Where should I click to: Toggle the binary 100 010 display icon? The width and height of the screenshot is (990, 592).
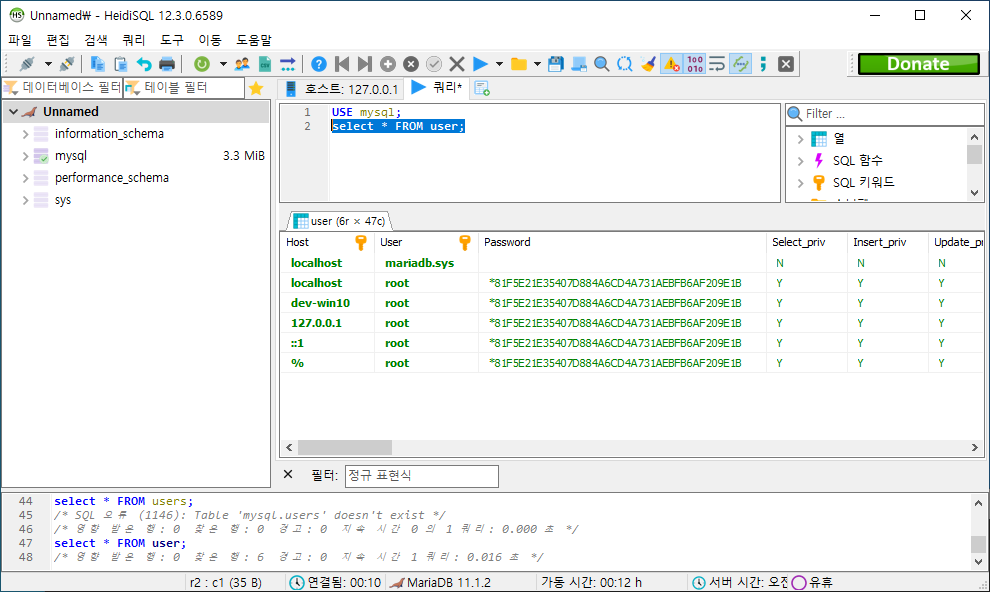695,64
